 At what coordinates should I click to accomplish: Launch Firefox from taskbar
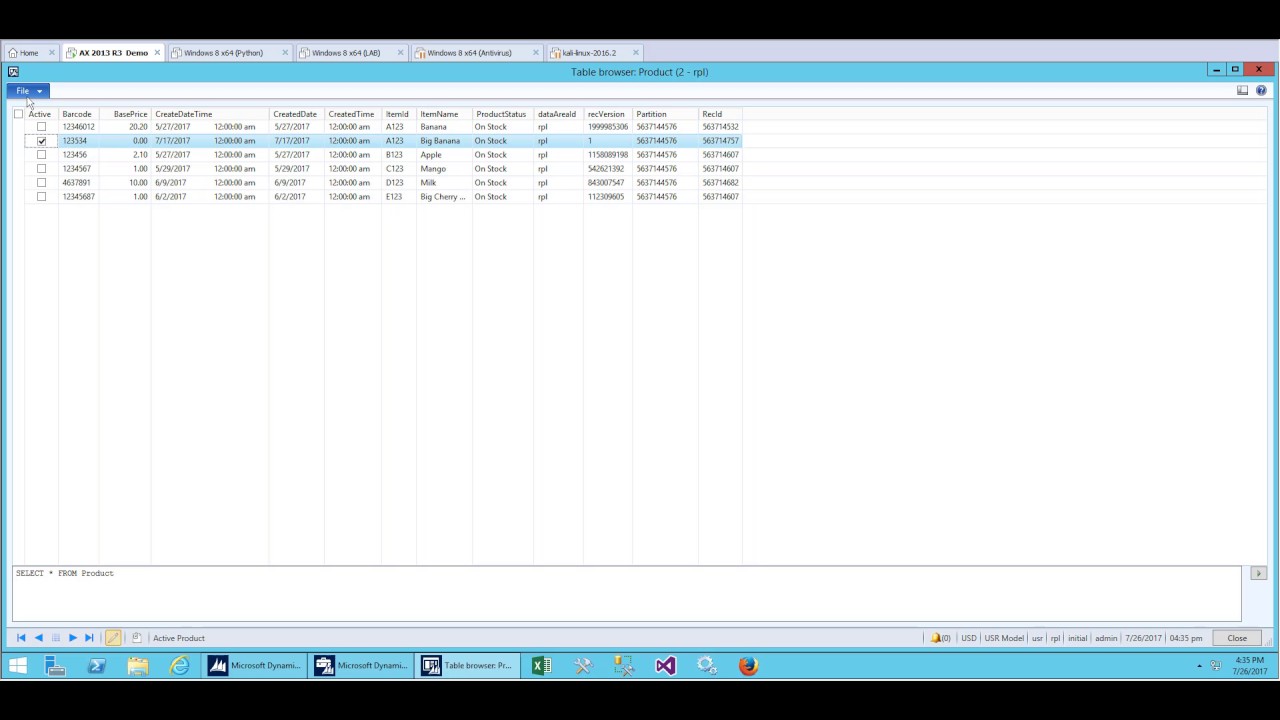click(748, 665)
